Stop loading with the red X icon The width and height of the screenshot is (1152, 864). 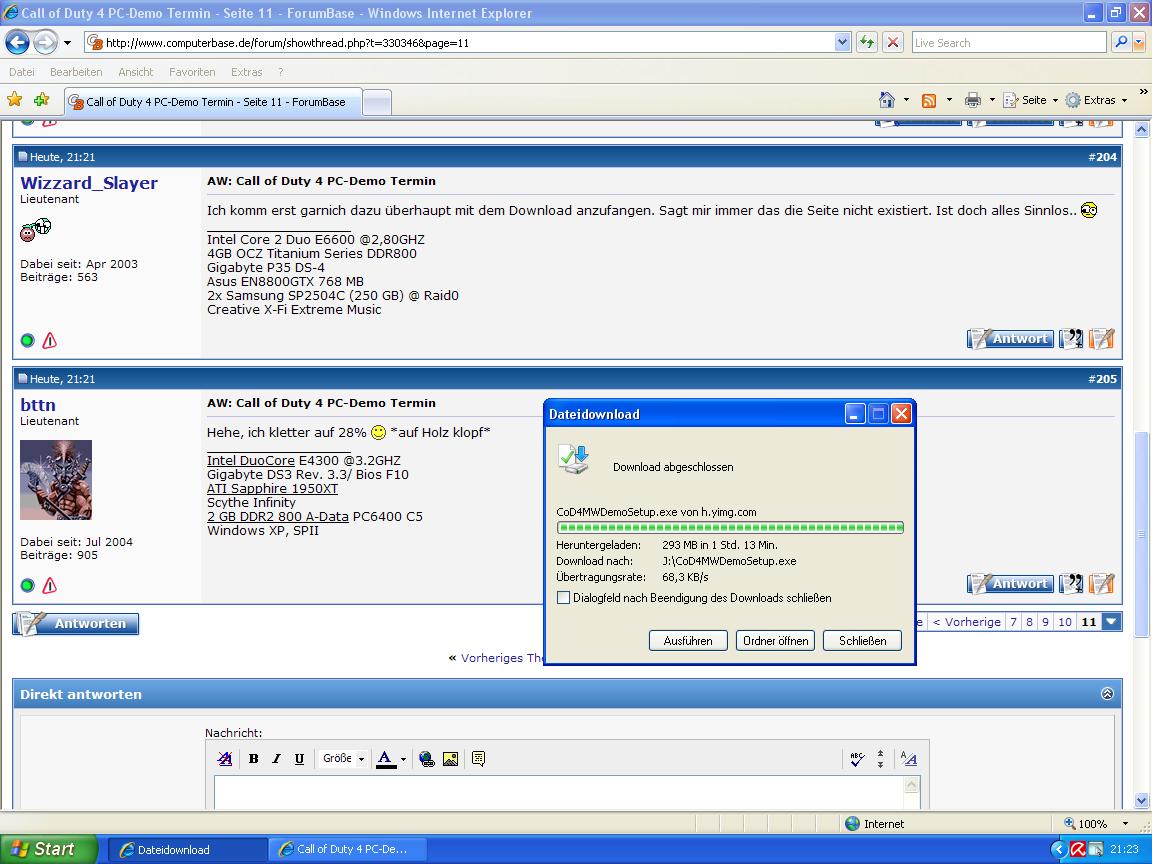[x=893, y=42]
